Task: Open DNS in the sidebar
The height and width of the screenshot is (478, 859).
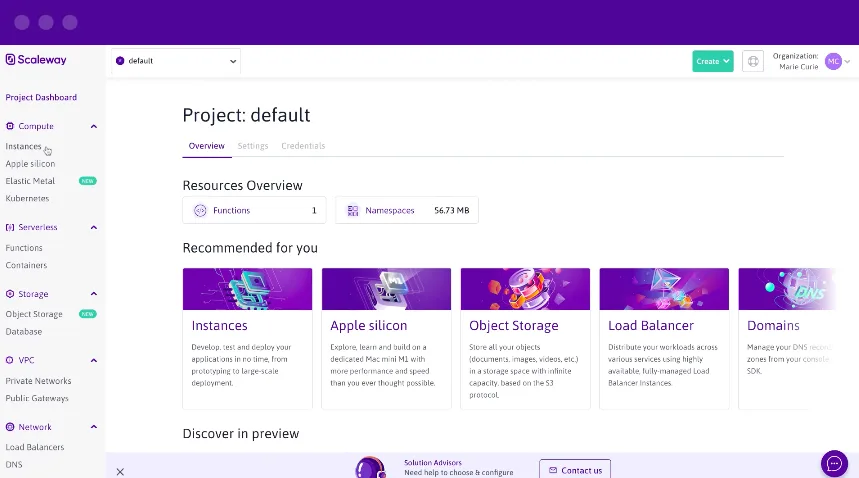Action: tap(14, 464)
